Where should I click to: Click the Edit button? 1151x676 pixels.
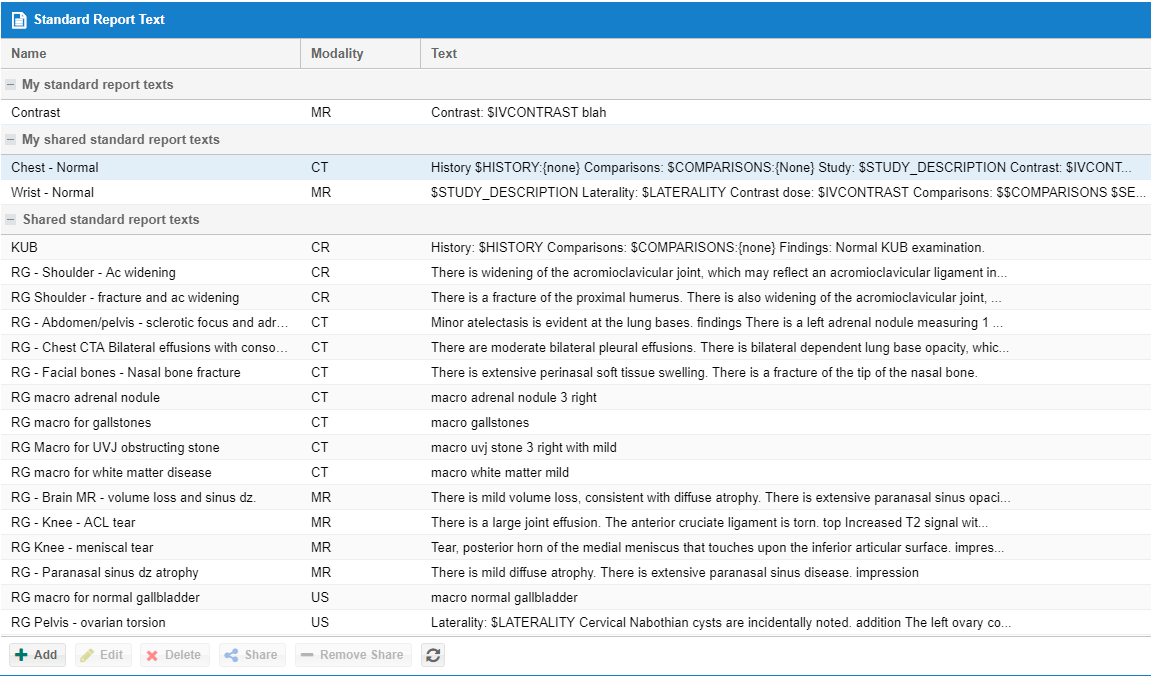103,655
